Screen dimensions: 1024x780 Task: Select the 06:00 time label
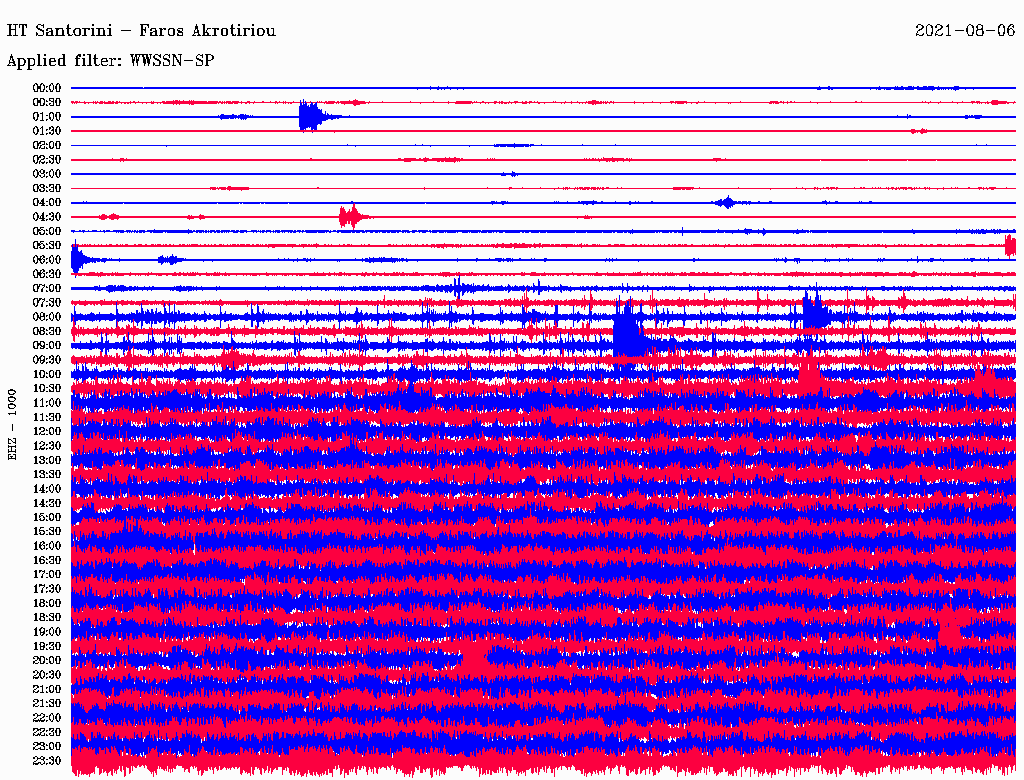coord(47,260)
